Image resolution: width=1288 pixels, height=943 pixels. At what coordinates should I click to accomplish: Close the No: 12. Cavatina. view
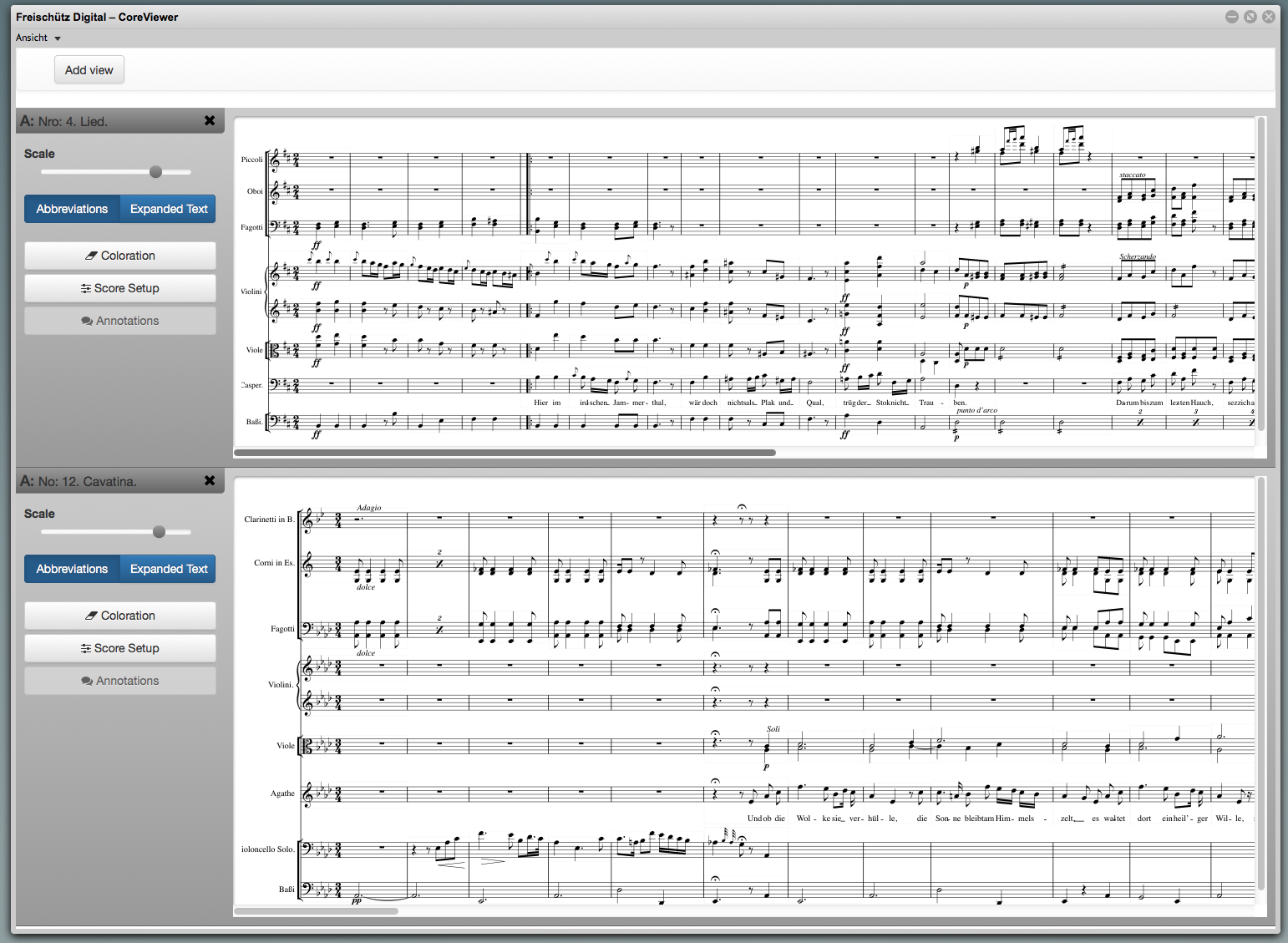[210, 481]
